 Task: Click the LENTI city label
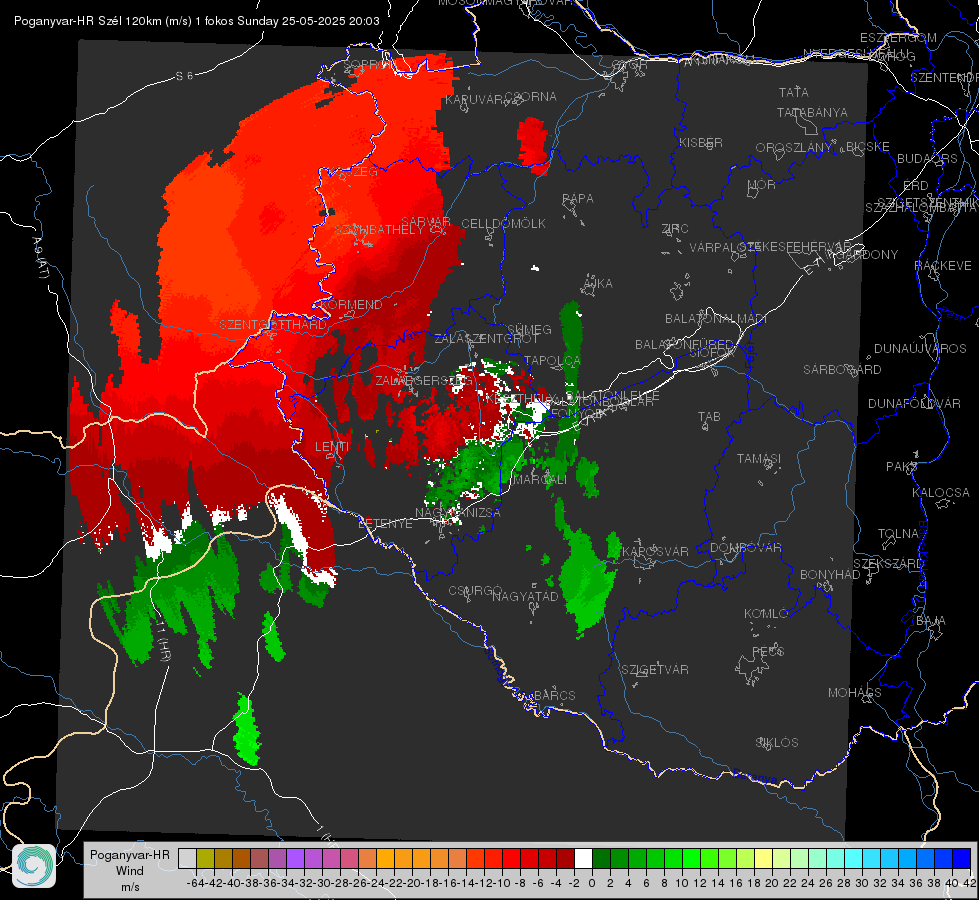click(x=332, y=447)
